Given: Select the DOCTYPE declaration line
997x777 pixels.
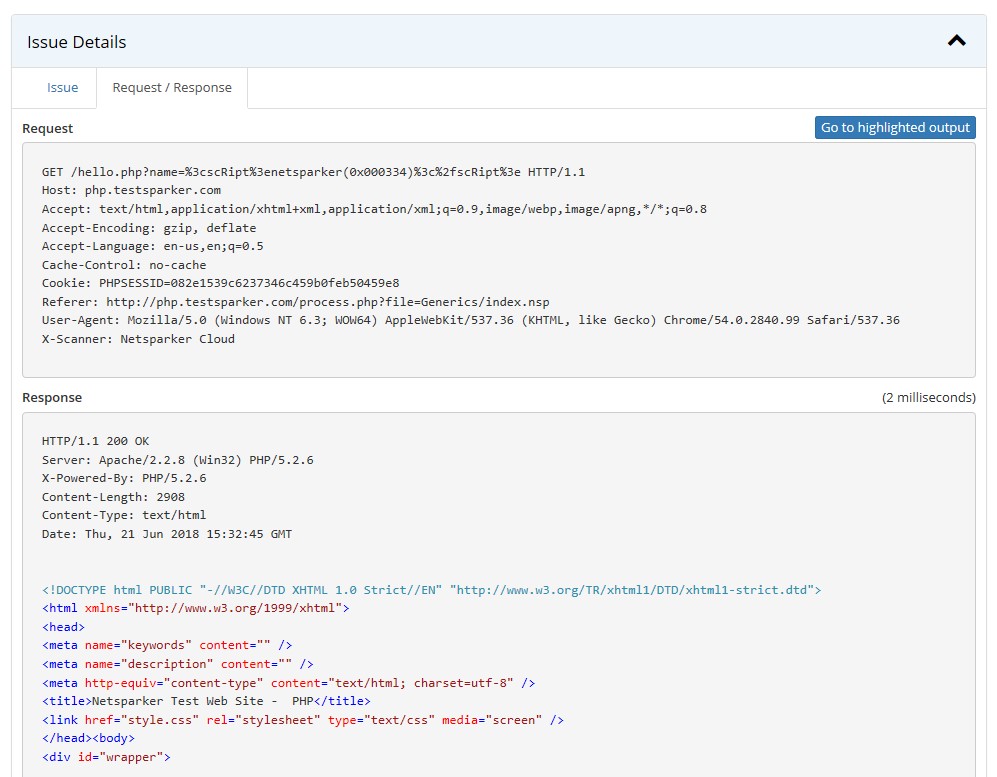Looking at the screenshot, I should click(431, 590).
